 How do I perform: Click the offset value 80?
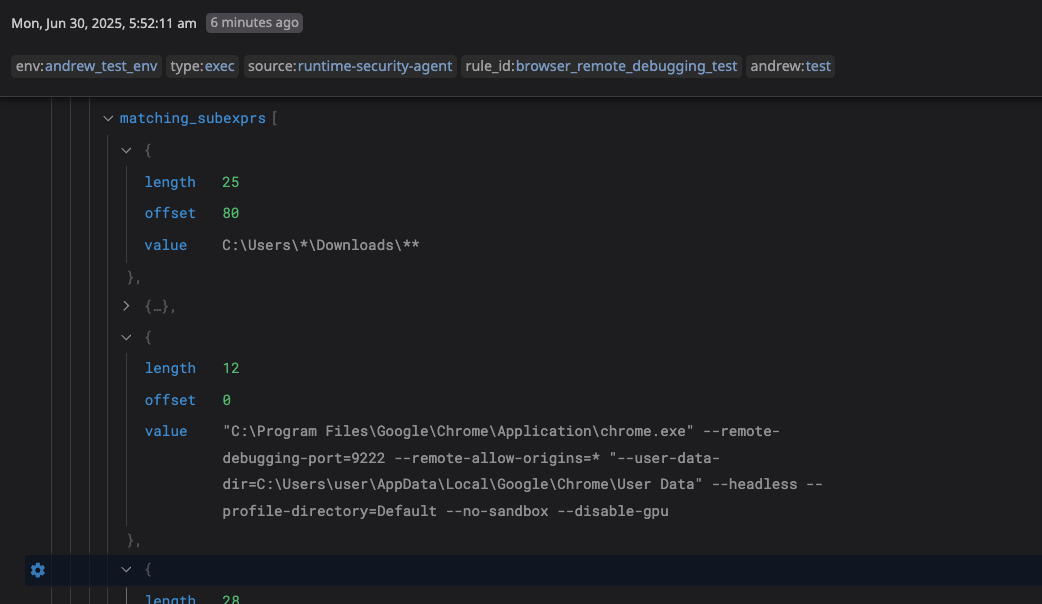231,213
